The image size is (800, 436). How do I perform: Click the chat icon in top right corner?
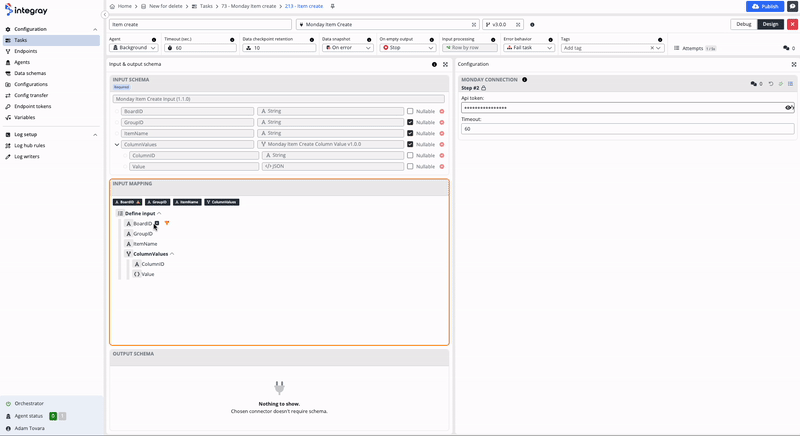792,6
